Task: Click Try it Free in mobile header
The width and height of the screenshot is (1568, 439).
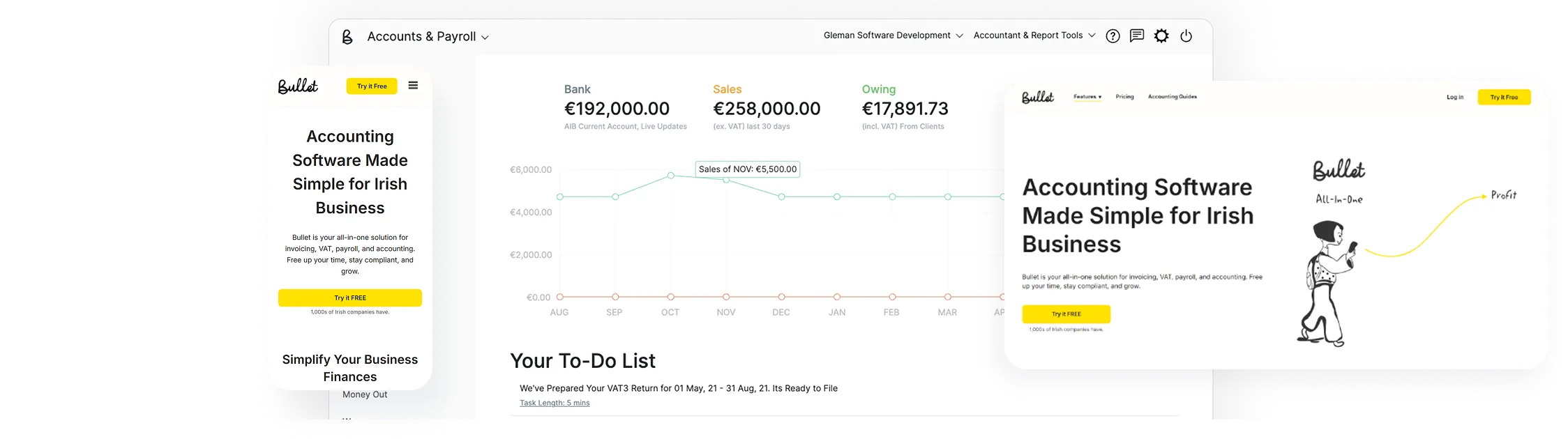Action: tap(372, 86)
